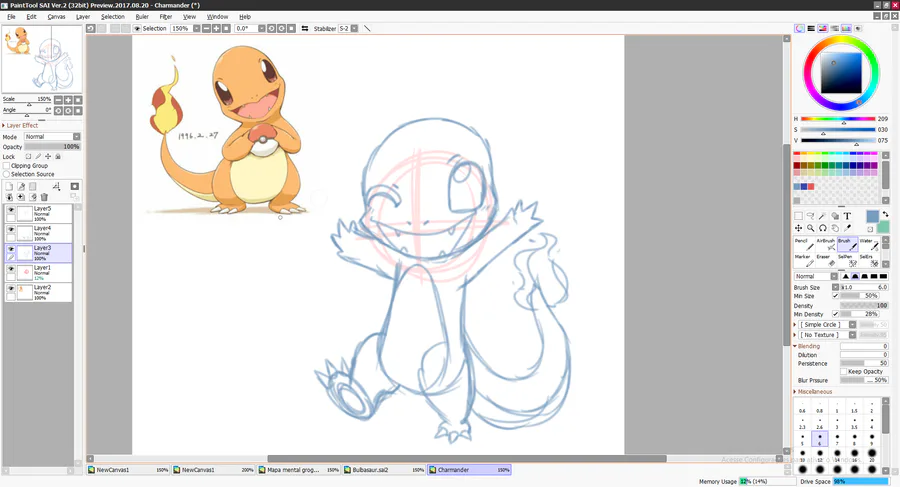Screen dimensions: 900x487
Task: Collapse the Blending section
Action: 807,346
